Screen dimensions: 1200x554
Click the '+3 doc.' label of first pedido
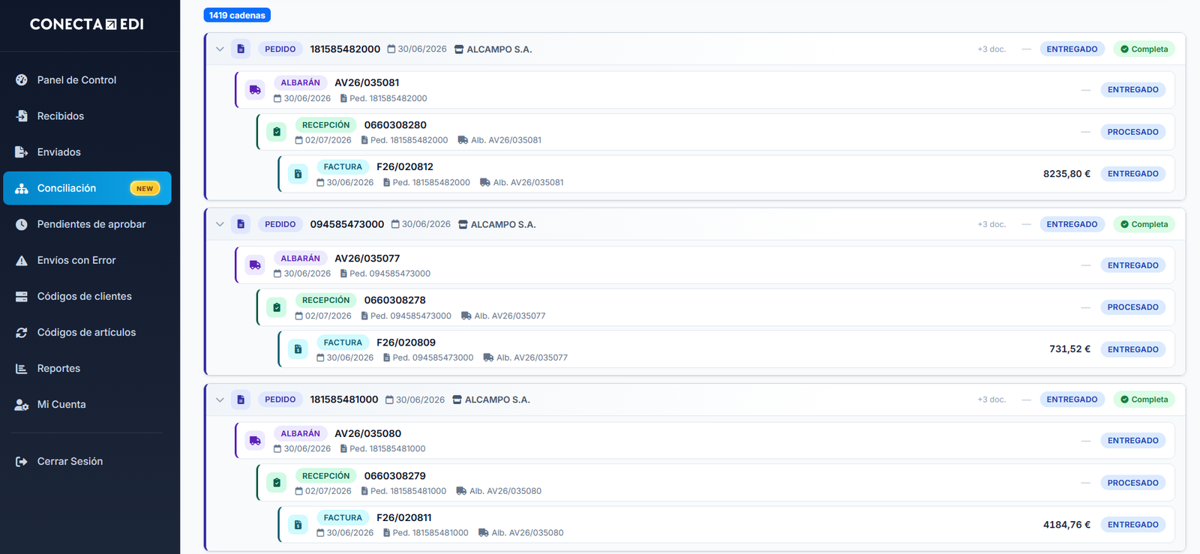tap(992, 49)
